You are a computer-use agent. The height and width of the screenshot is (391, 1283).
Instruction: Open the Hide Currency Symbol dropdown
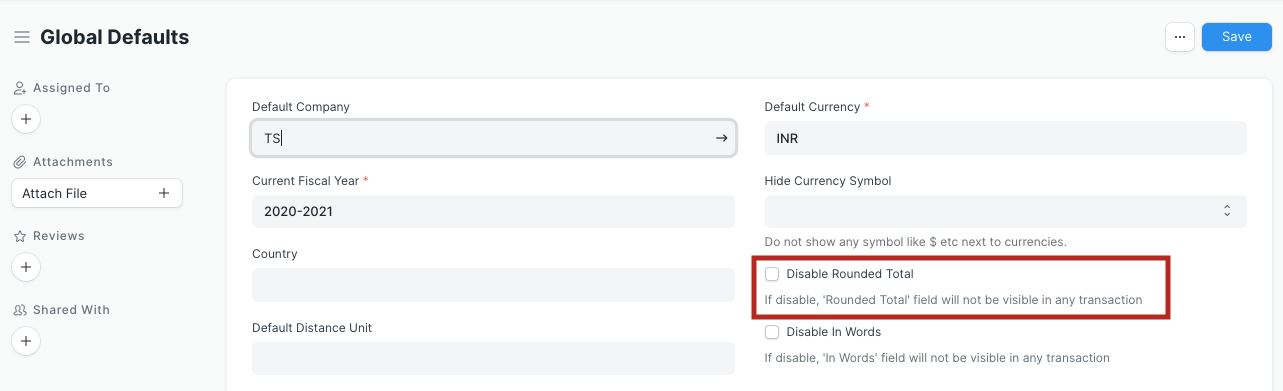coord(1005,211)
